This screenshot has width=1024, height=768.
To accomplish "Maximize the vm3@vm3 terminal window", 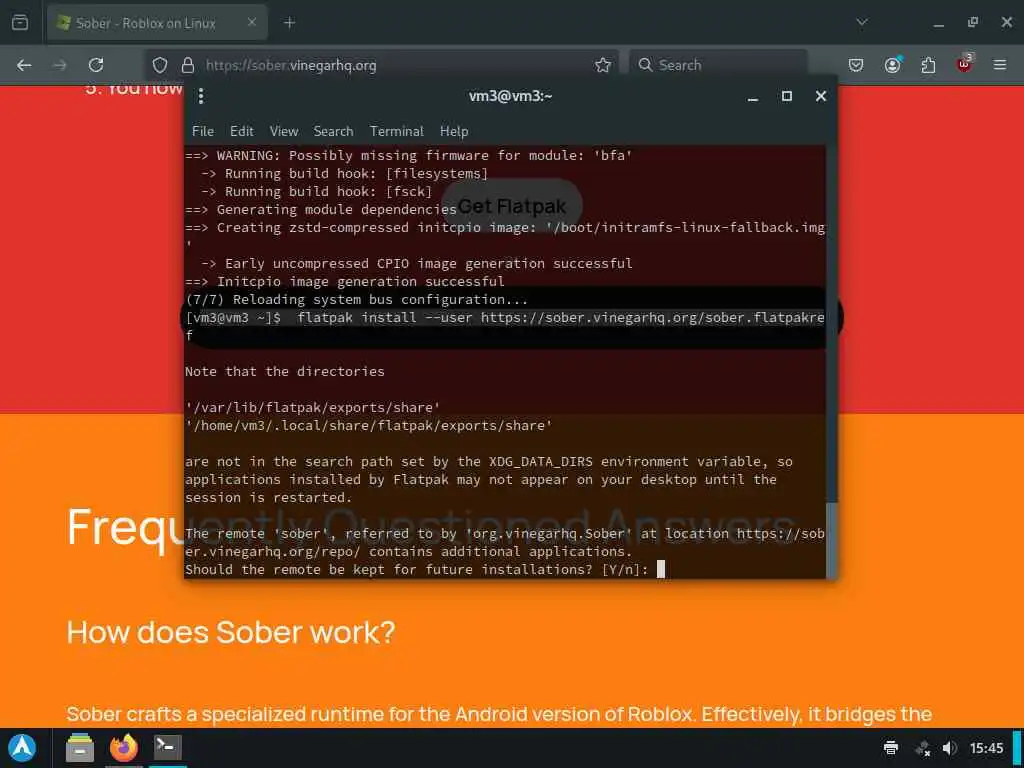I will [787, 96].
